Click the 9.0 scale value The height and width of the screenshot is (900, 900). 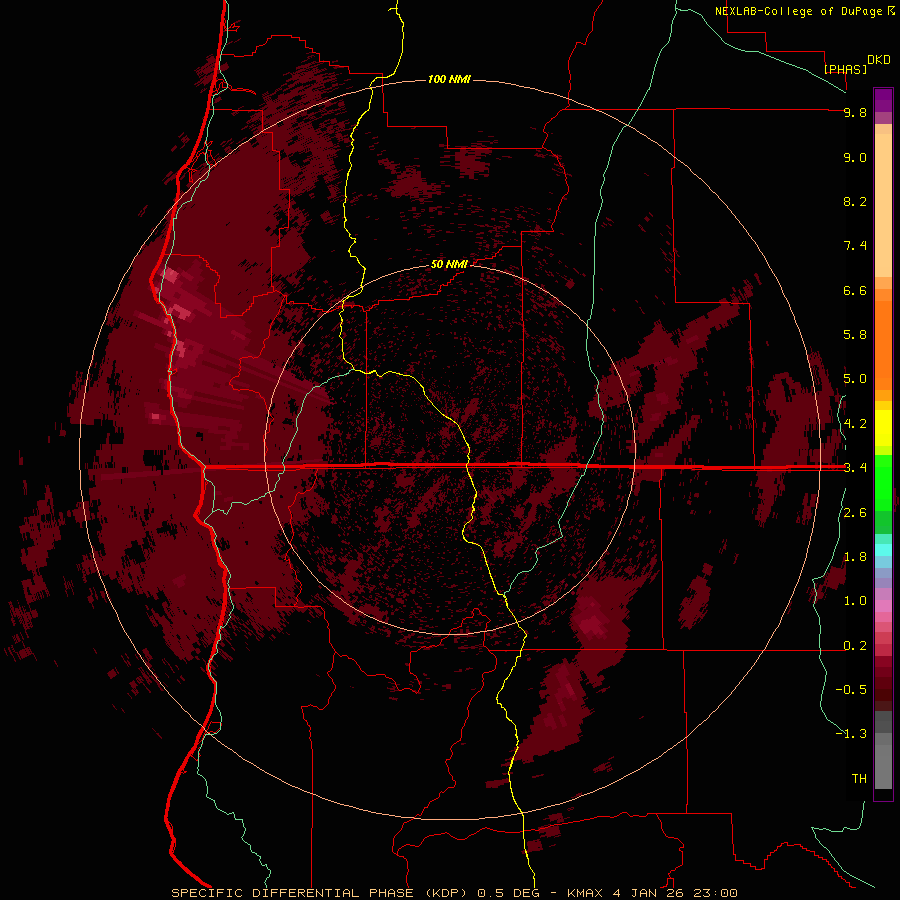pos(855,157)
